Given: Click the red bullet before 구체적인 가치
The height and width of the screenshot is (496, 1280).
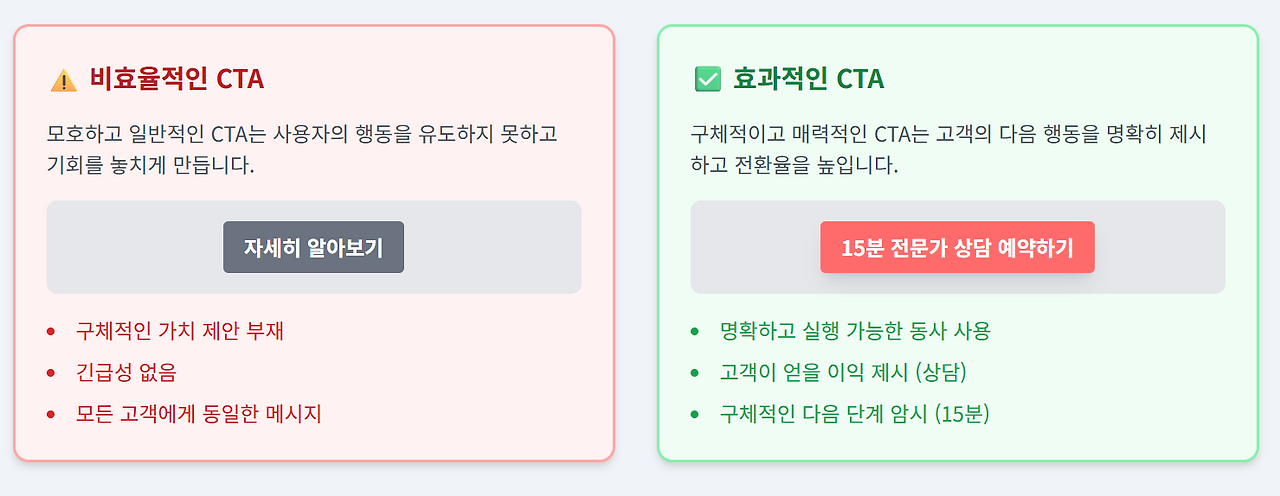Looking at the screenshot, I should [x=51, y=331].
